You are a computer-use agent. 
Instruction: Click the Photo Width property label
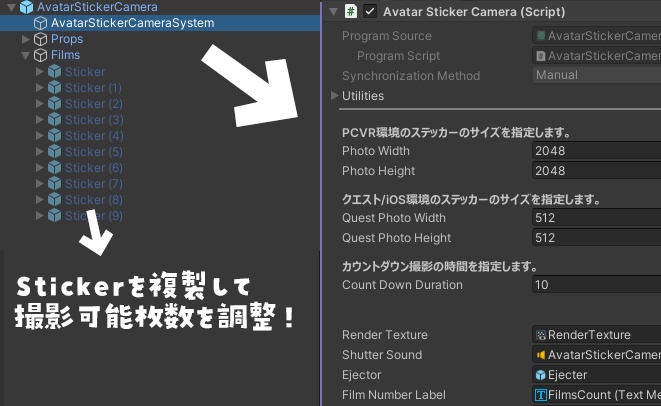(x=376, y=151)
